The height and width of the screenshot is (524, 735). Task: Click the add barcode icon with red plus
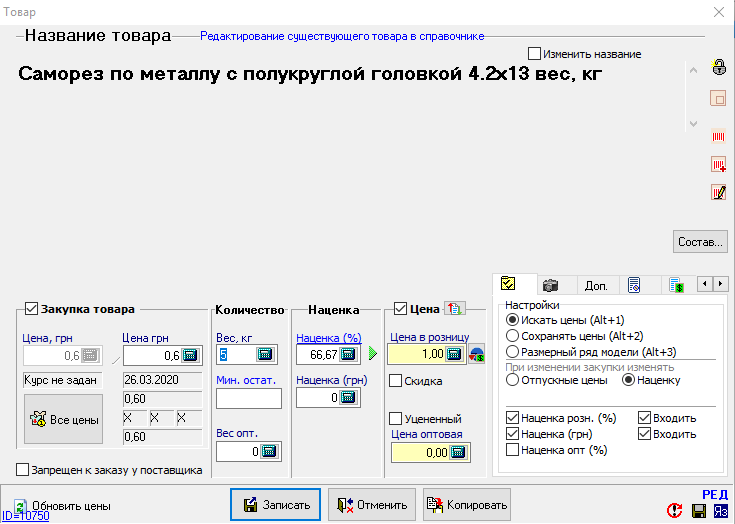[717, 164]
